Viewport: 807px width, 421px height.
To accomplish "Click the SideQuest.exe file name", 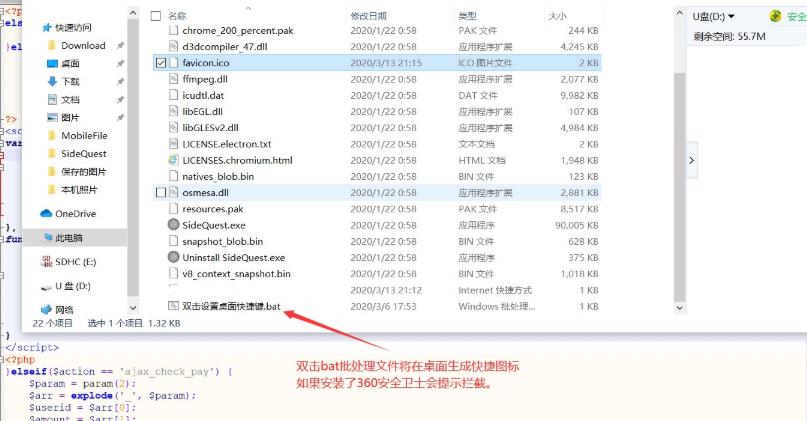I will click(x=214, y=225).
